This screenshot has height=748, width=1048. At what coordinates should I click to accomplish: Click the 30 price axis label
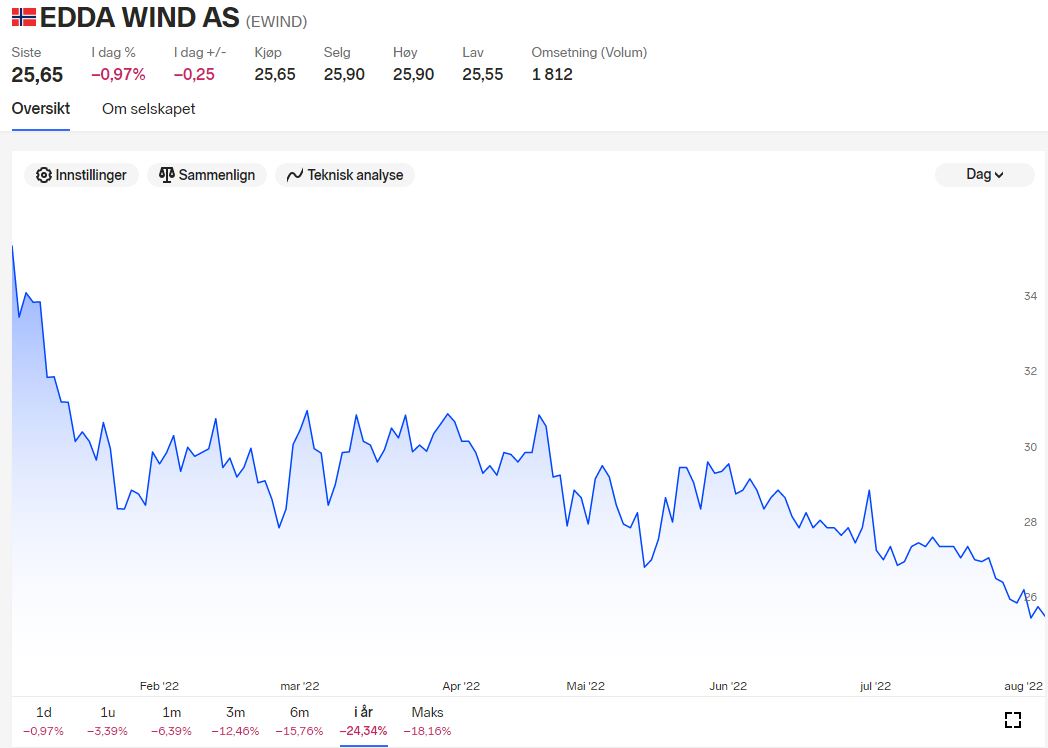click(x=1031, y=447)
